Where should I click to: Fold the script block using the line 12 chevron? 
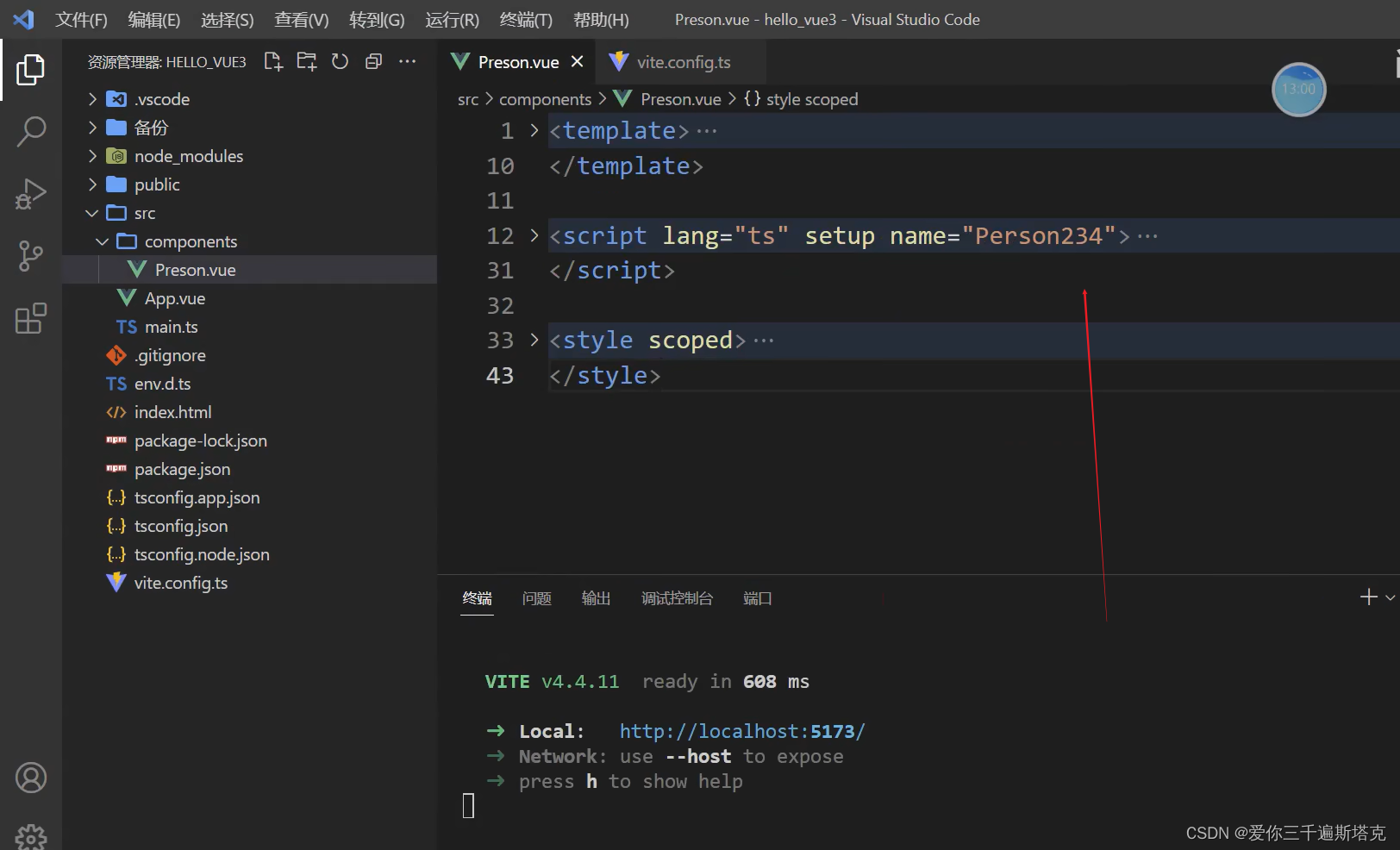(x=533, y=235)
